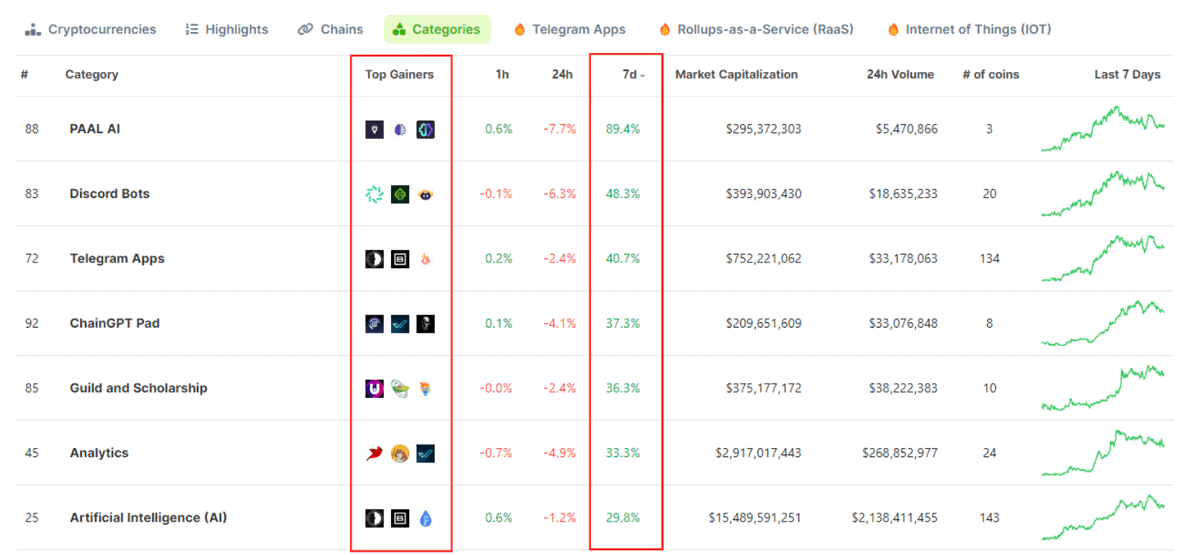Click middle top gainer icon for Discord Bots
Screen dimensions: 1200x555
pyautogui.click(x=400, y=194)
